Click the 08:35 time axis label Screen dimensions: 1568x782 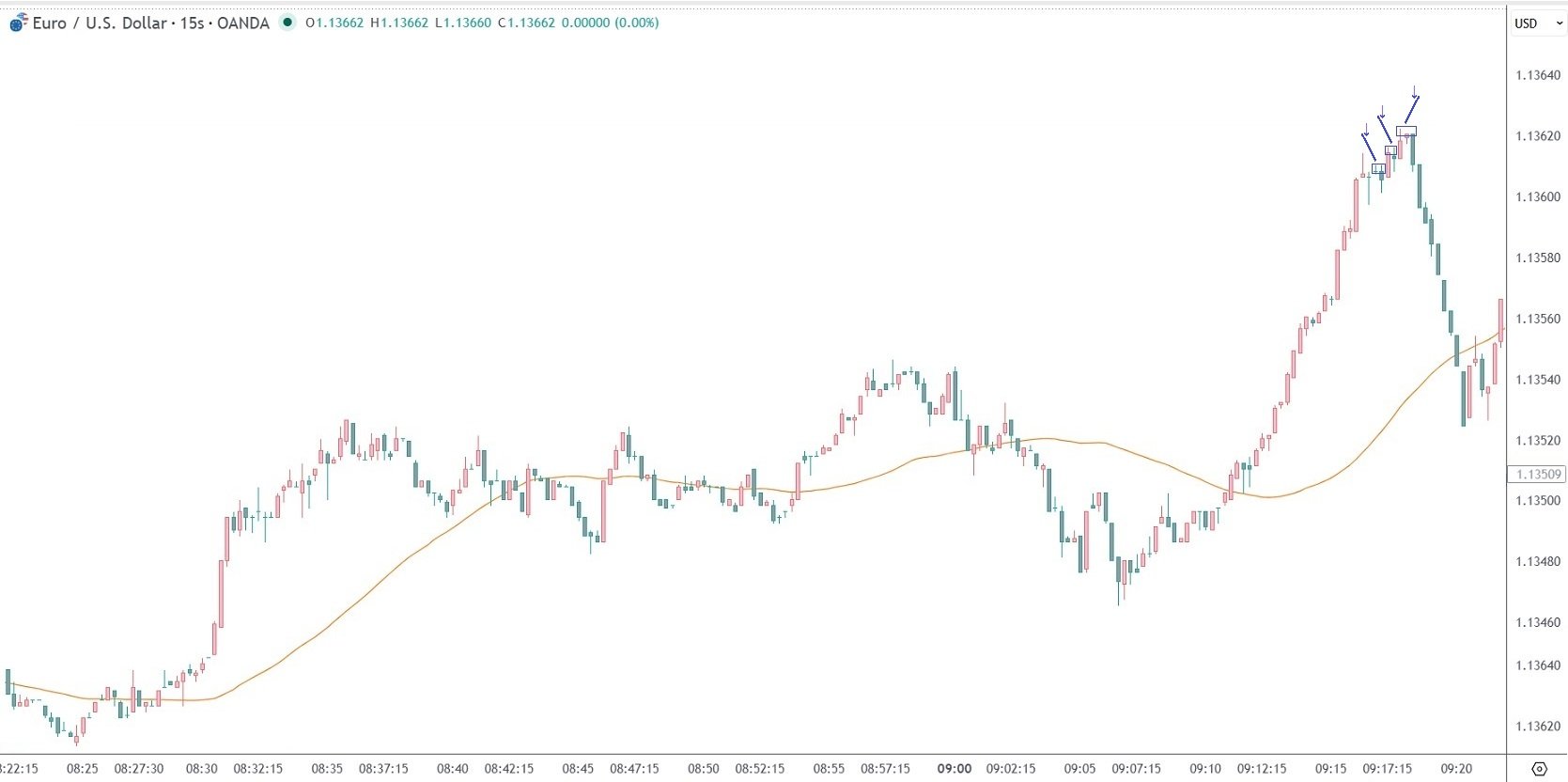pyautogui.click(x=327, y=769)
